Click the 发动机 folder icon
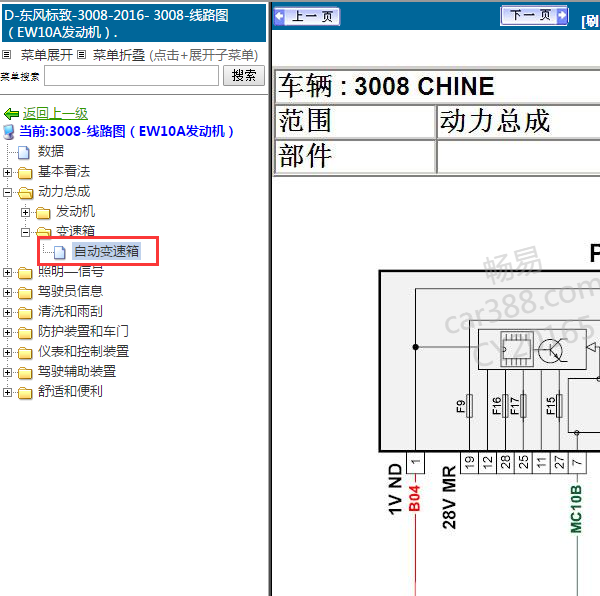 [x=43, y=213]
